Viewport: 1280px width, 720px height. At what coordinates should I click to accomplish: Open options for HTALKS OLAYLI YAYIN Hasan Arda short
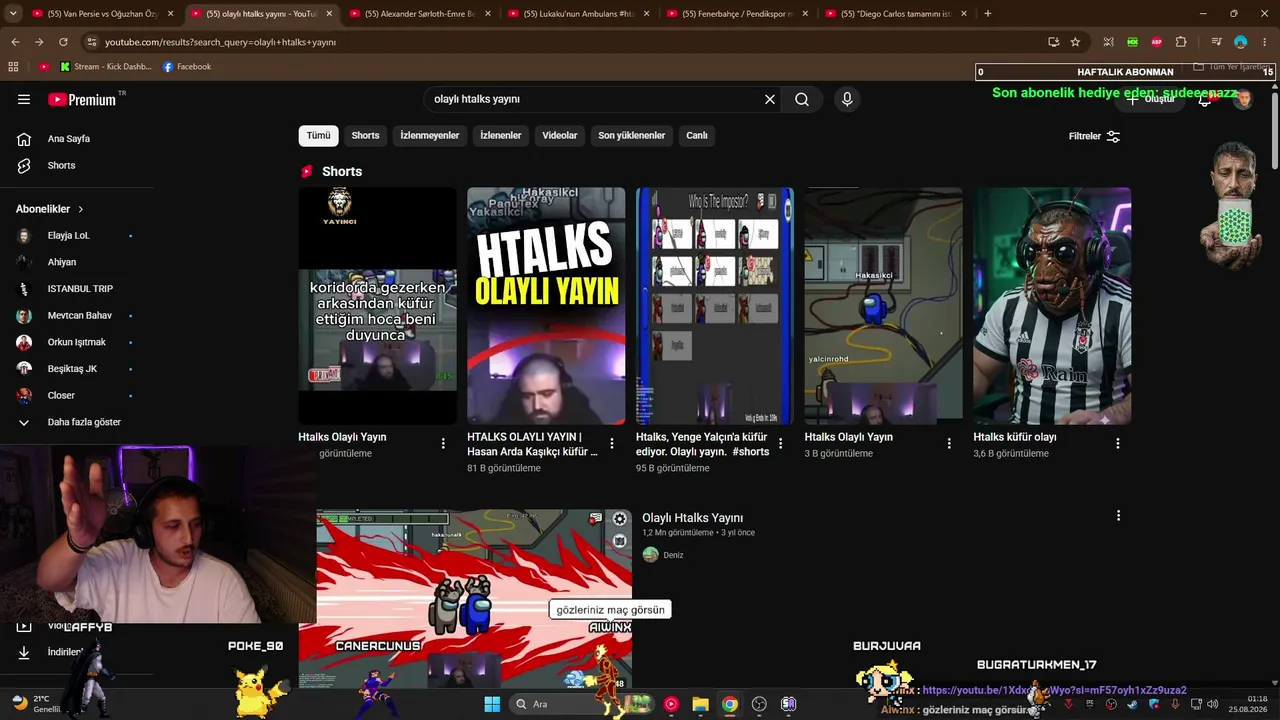tap(612, 443)
